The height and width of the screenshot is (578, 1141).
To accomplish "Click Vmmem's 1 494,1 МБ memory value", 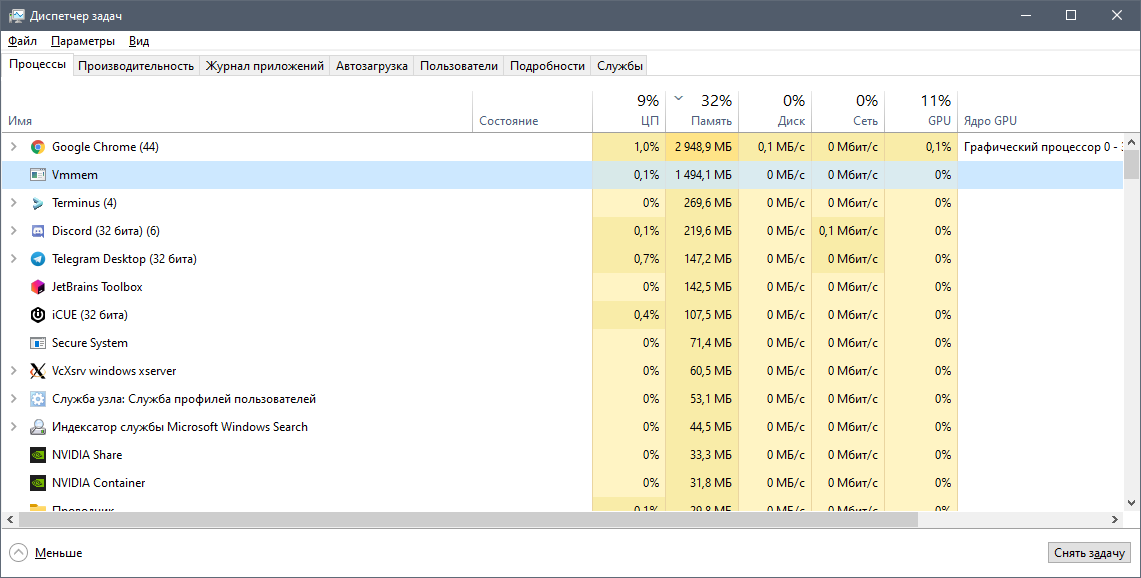I will (x=703, y=175).
